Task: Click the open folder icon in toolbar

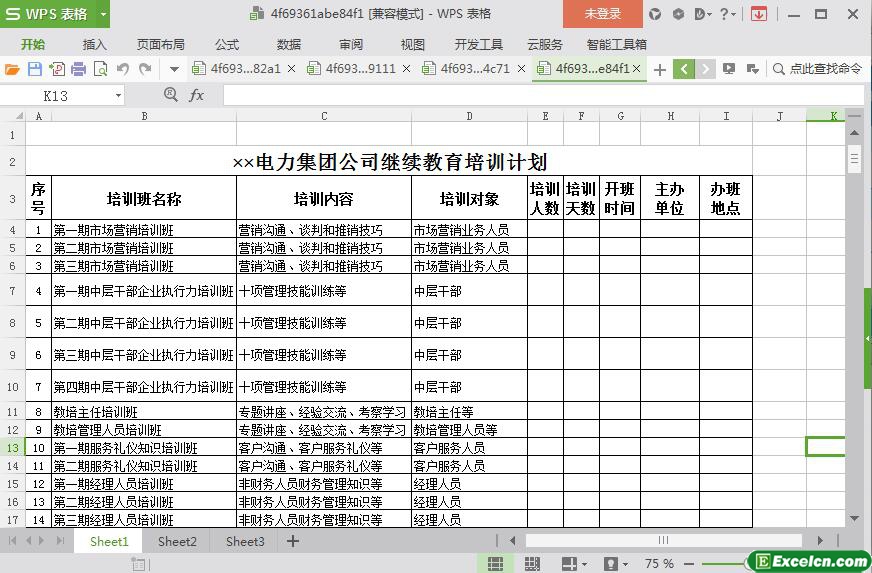Action: [x=12, y=69]
